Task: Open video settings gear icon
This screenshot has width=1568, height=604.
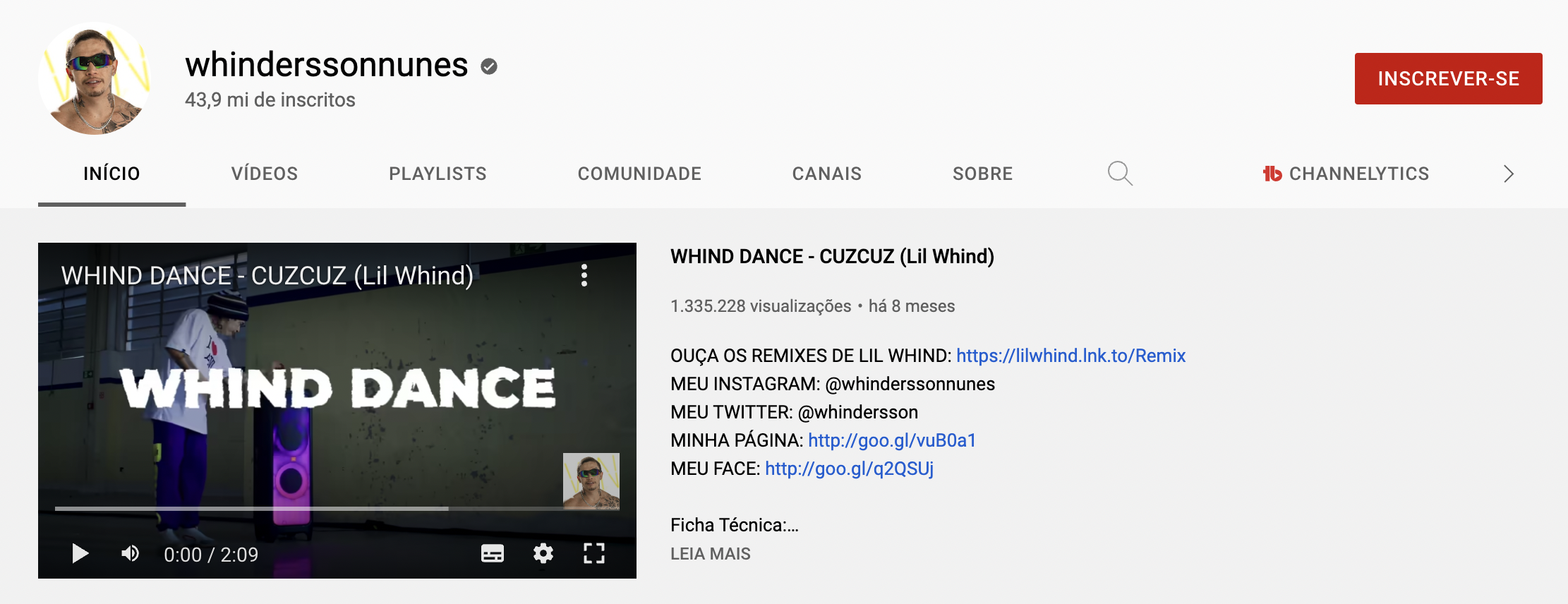Action: (543, 554)
